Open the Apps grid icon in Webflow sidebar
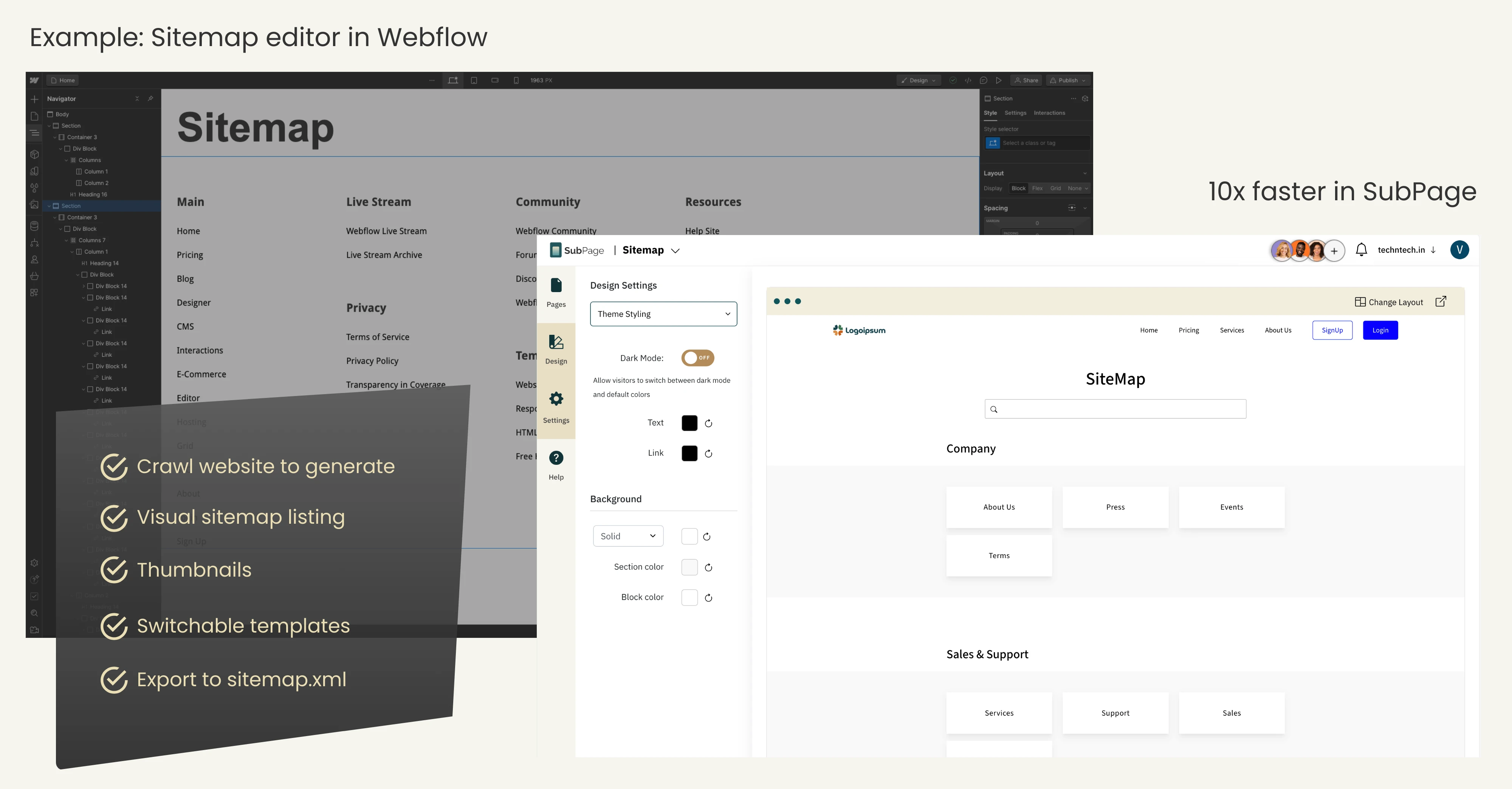Image resolution: width=1512 pixels, height=789 pixels. [34, 293]
